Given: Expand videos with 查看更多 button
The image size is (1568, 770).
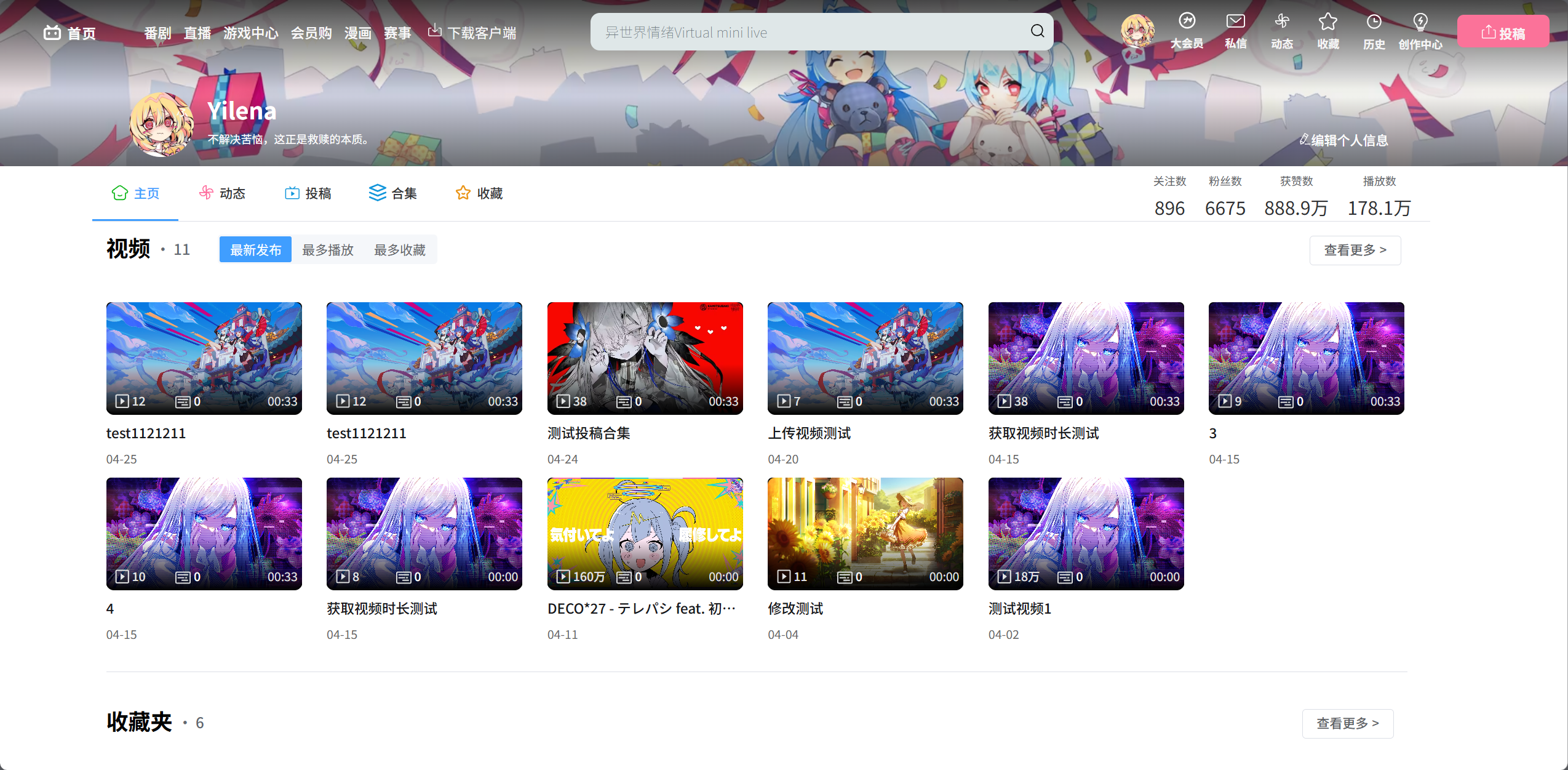Looking at the screenshot, I should click(x=1355, y=250).
